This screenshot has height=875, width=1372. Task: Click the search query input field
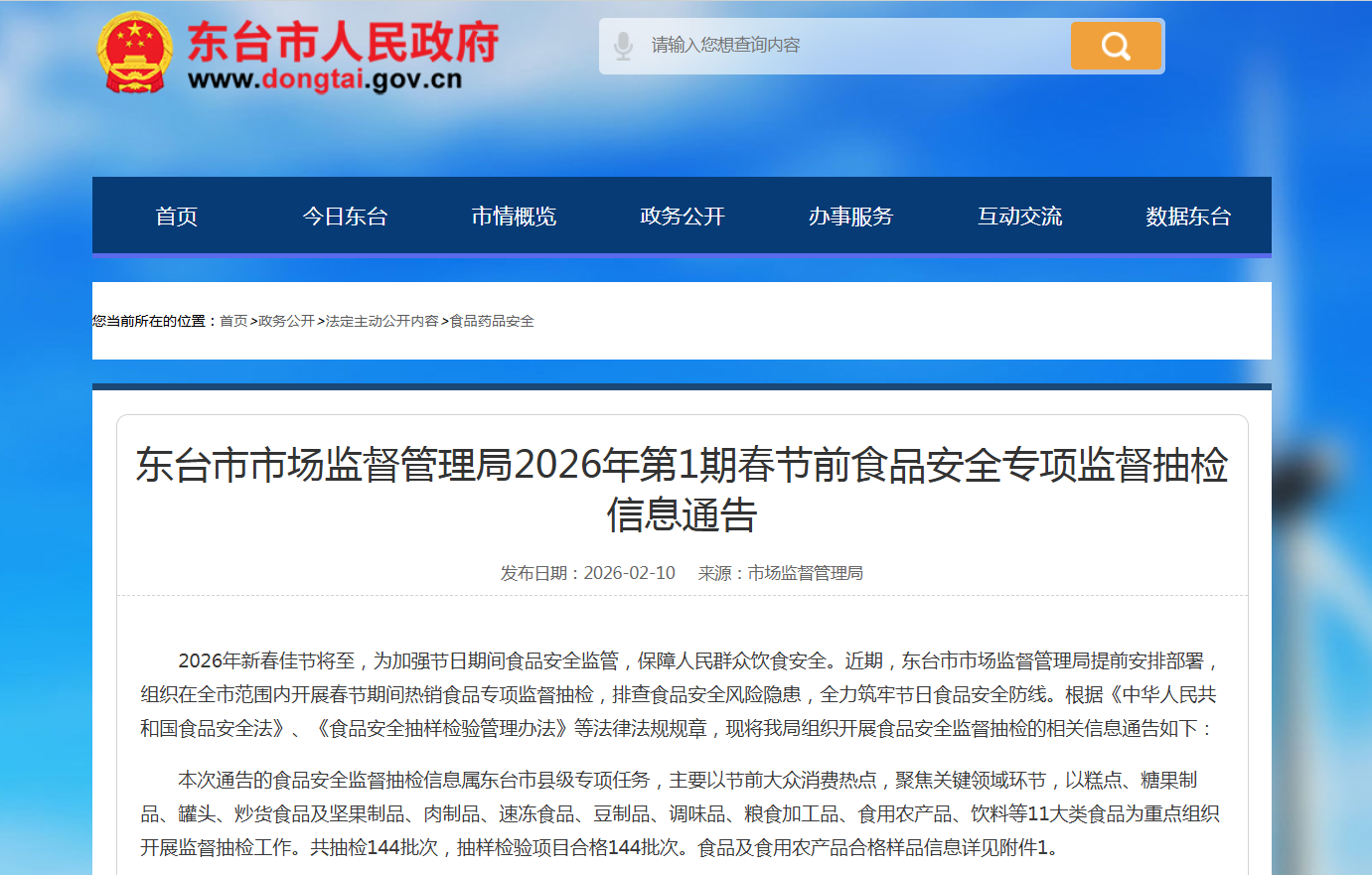pyautogui.click(x=854, y=46)
